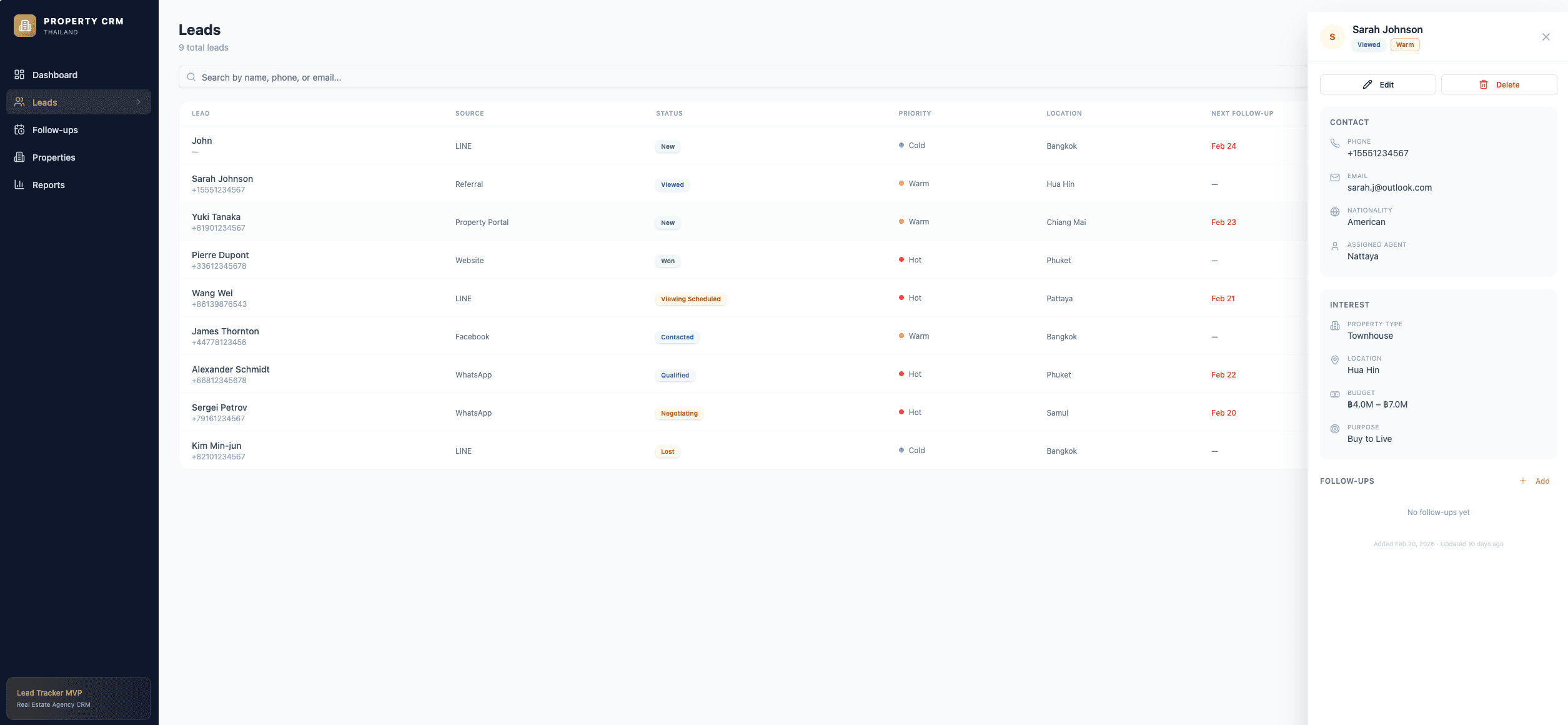Viewport: 1568px width, 725px height.
Task: Open the Dashboard using the grid icon
Action: click(19, 74)
